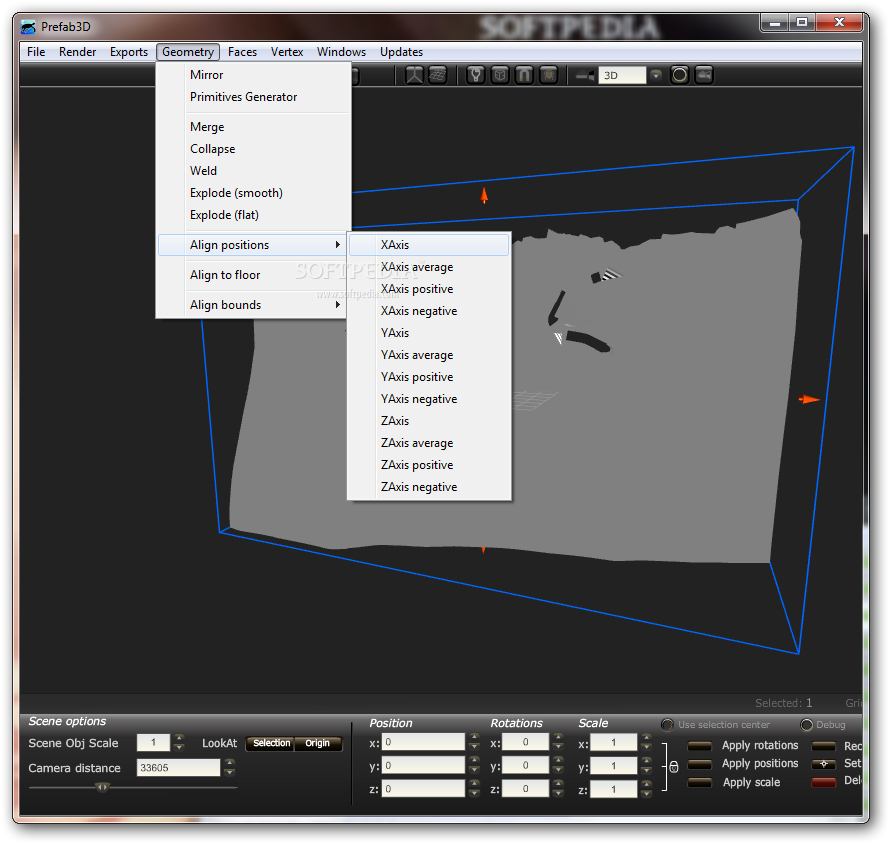Viewport: 890px width, 844px height.
Task: Open the 3D view mode dropdown arrow
Action: [656, 75]
